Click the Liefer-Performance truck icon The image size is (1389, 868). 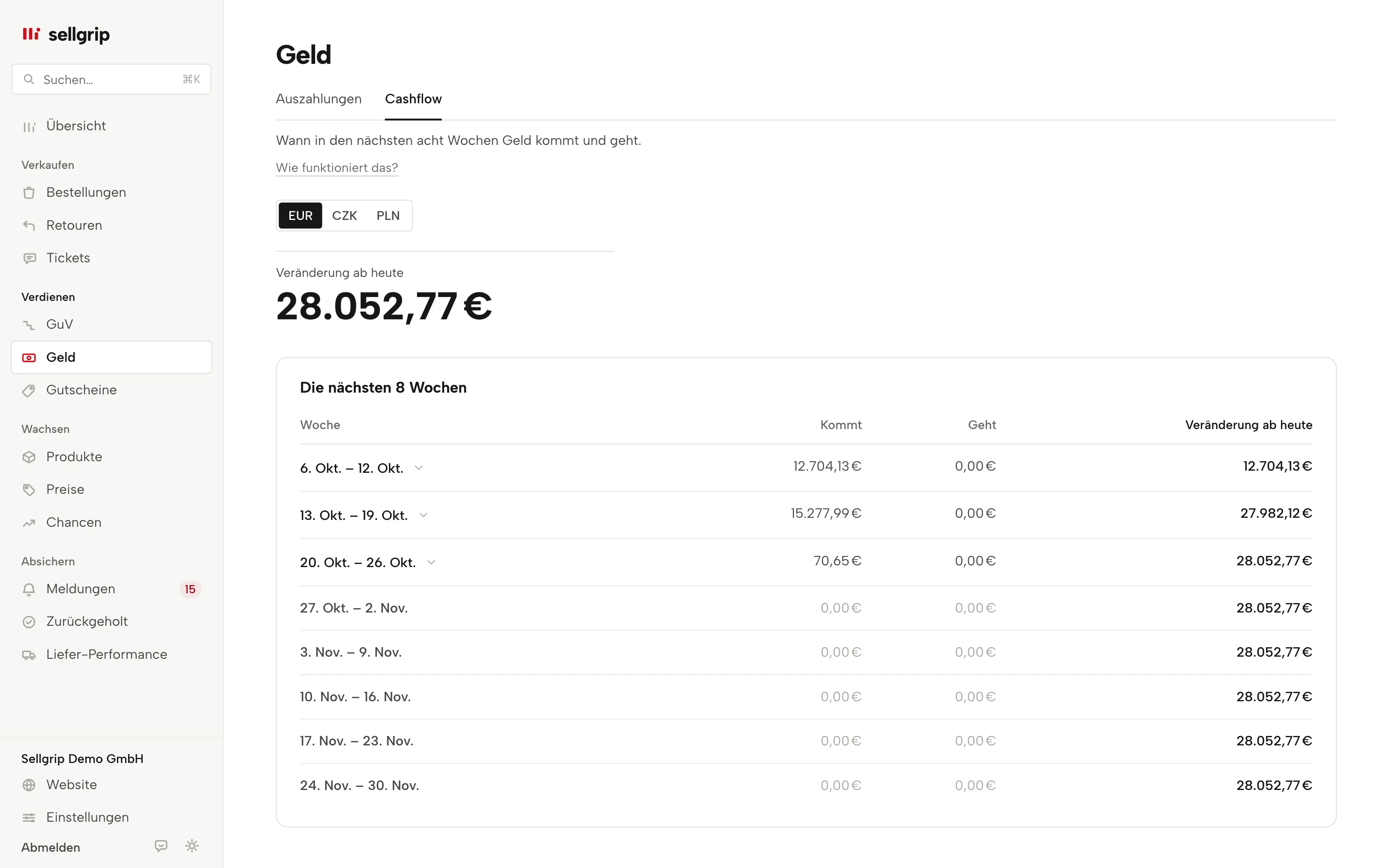pyautogui.click(x=29, y=655)
